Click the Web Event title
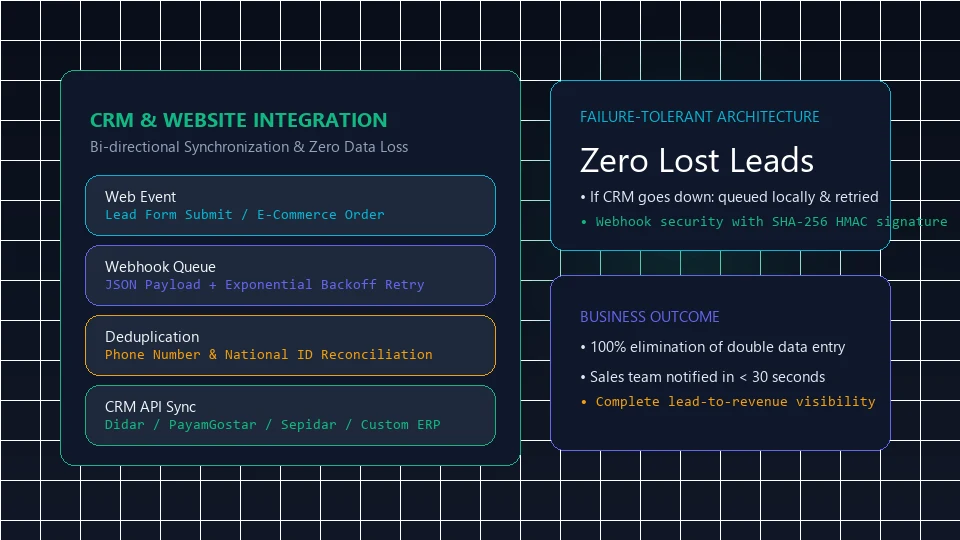The image size is (960, 540). click(x=140, y=197)
